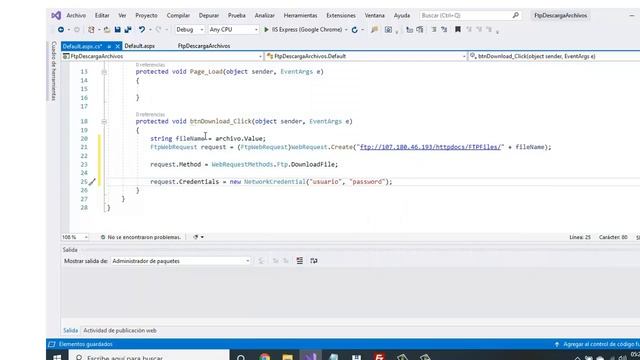Close the Default.aspx.cs tab

point(118,46)
